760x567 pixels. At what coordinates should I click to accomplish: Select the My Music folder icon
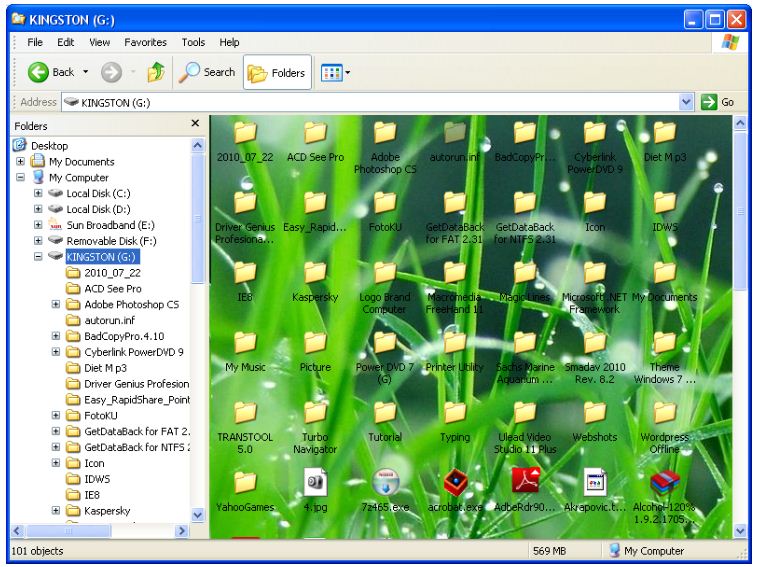(x=245, y=343)
